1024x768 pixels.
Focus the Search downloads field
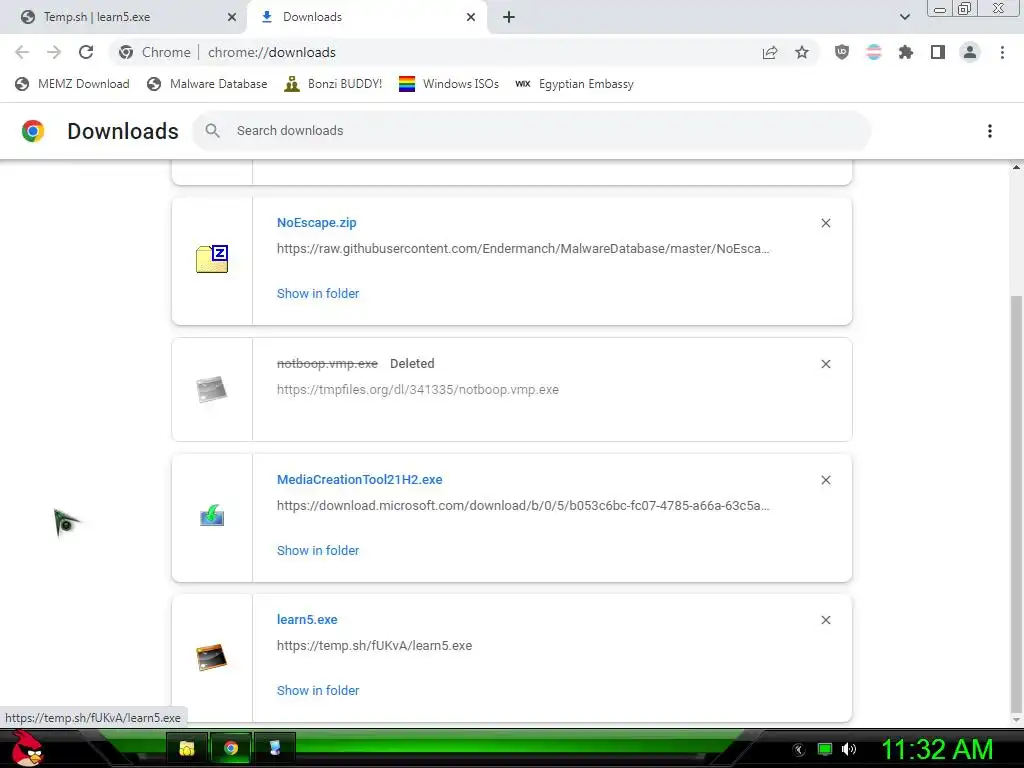click(x=532, y=131)
